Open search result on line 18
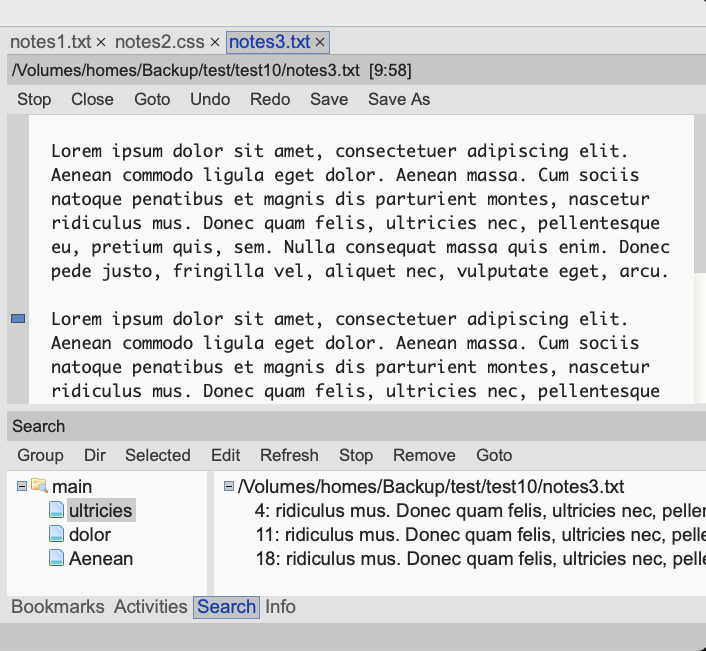Image resolution: width=706 pixels, height=651 pixels. [x=480, y=559]
